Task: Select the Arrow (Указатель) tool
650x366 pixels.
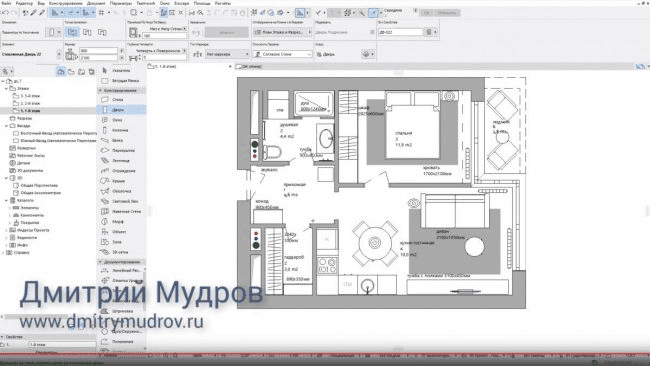Action: pyautogui.click(x=121, y=70)
